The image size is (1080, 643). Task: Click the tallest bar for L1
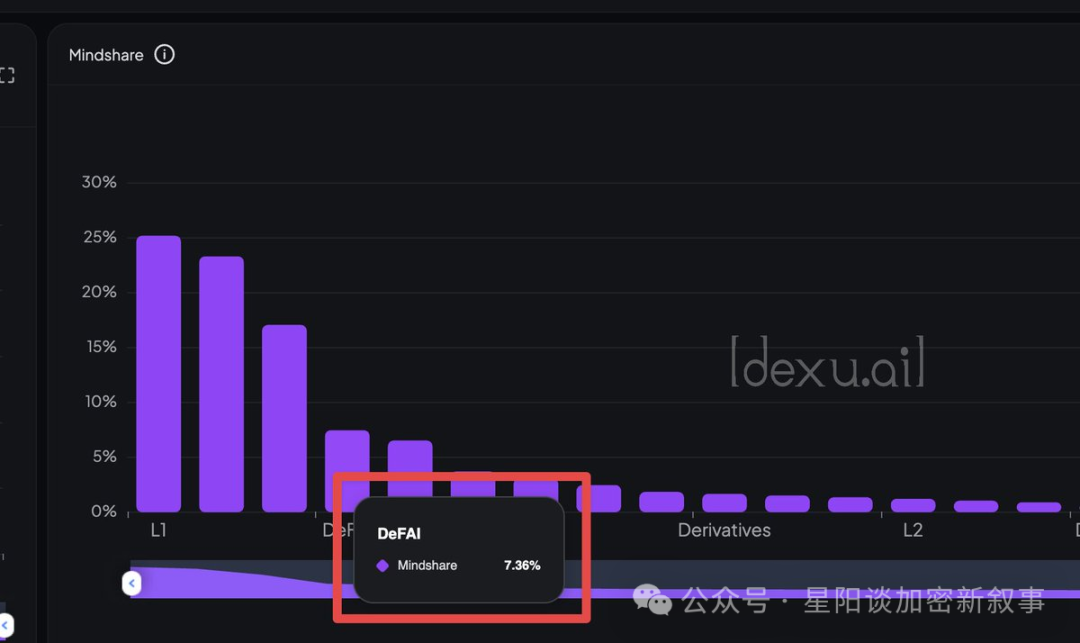click(x=159, y=374)
